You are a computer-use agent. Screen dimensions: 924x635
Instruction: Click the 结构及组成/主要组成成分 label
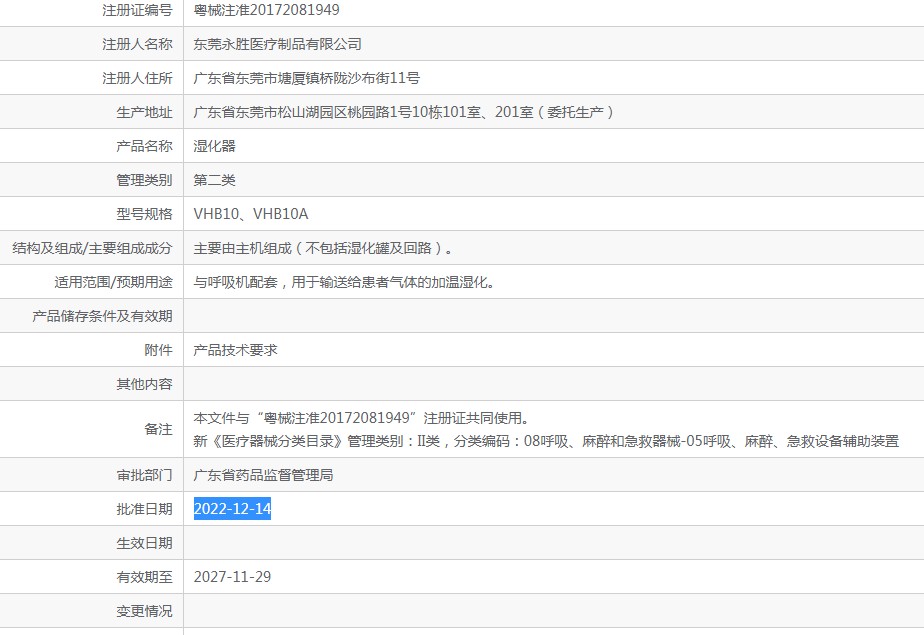(x=93, y=248)
